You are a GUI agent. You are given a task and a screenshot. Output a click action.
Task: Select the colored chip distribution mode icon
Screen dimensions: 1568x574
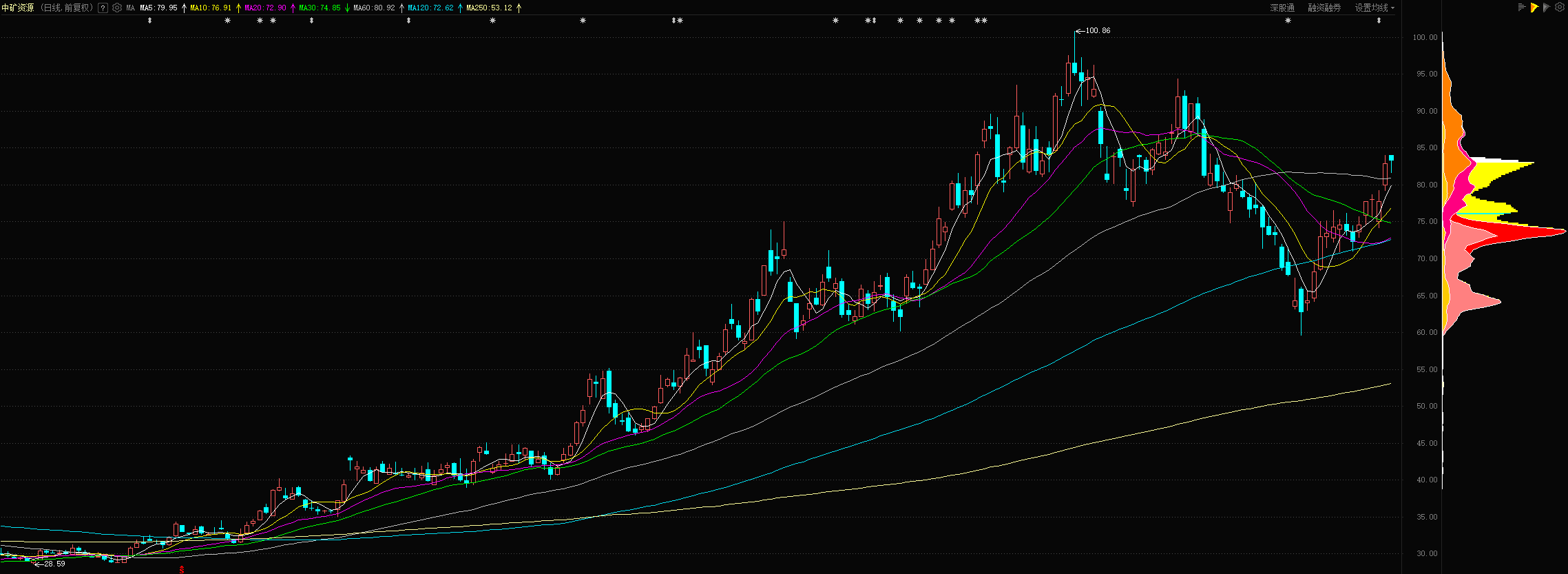tap(1535, 8)
